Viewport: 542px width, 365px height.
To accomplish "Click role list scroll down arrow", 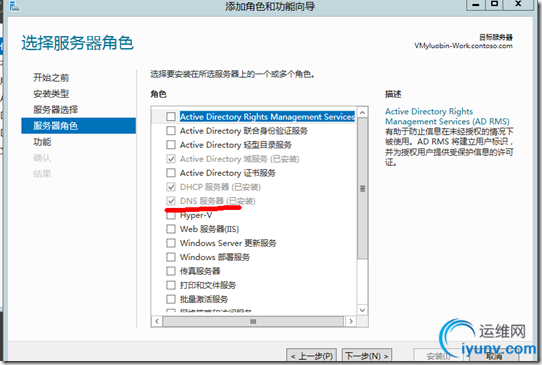I will point(362,310).
